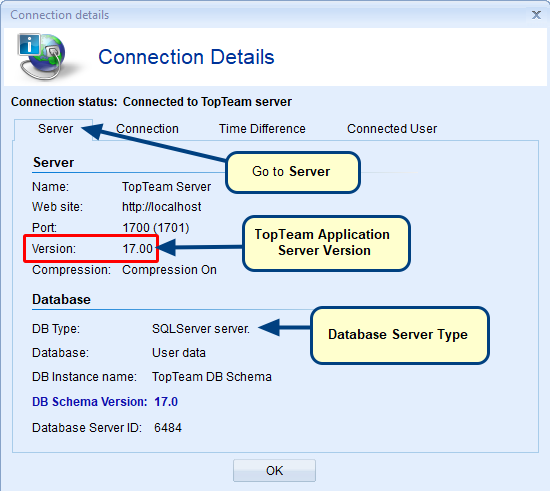550x491 pixels.
Task: Click the 'Compression On' value
Action: click(169, 270)
